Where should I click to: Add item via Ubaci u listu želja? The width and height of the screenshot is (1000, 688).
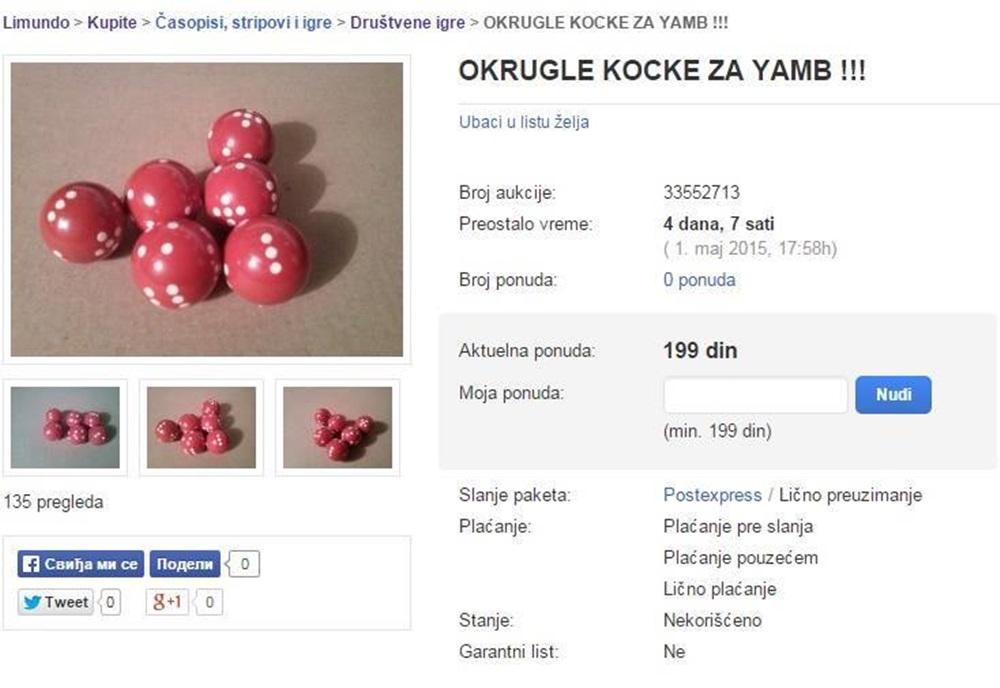coord(524,122)
